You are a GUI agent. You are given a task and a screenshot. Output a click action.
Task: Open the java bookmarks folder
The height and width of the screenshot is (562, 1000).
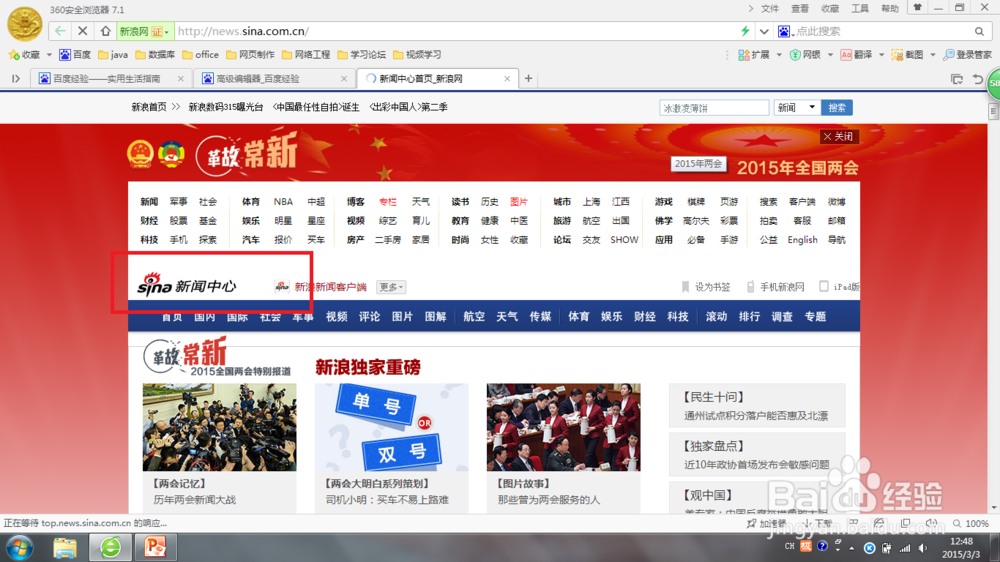click(113, 55)
